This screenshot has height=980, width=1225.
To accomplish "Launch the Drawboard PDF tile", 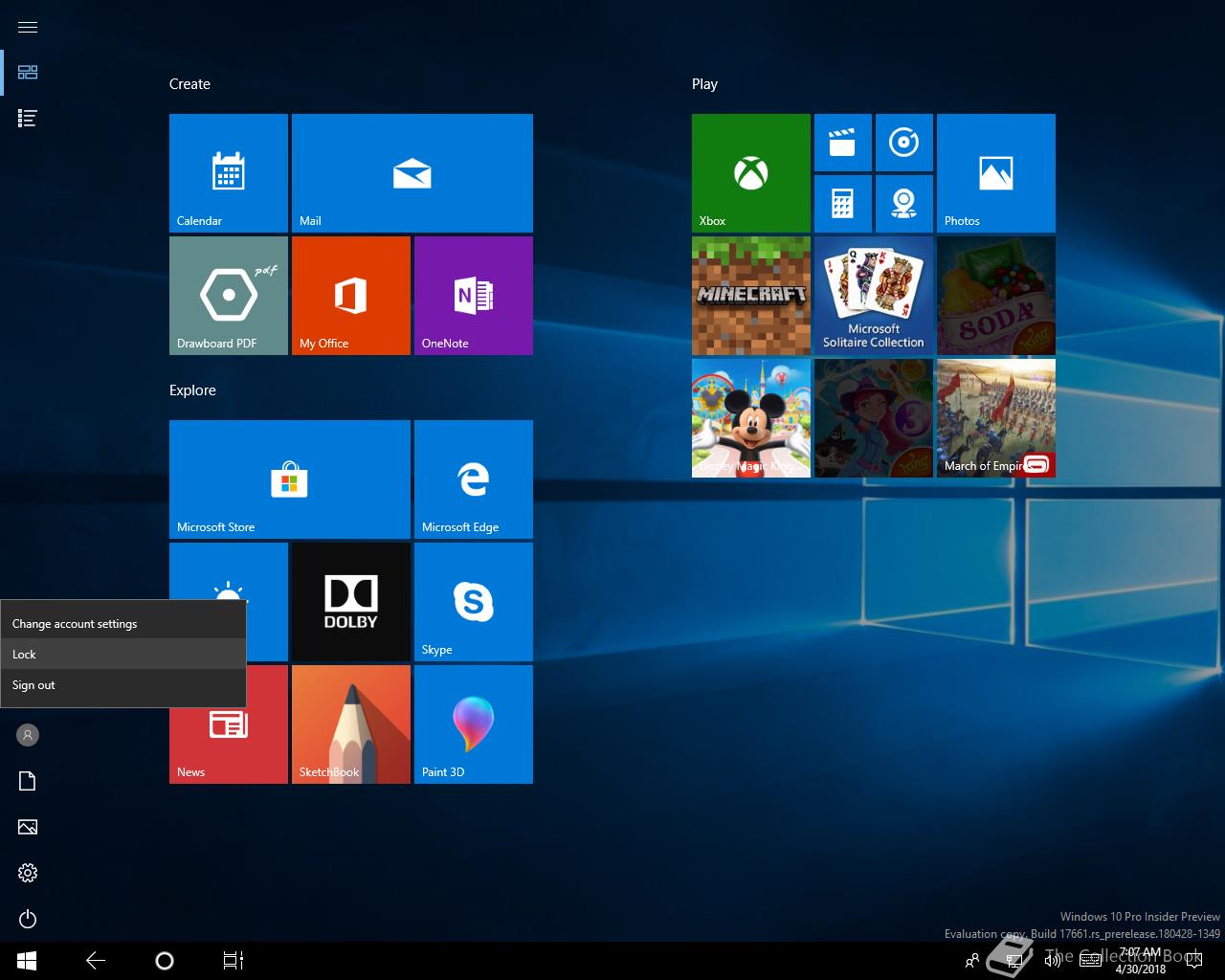I will [x=229, y=296].
